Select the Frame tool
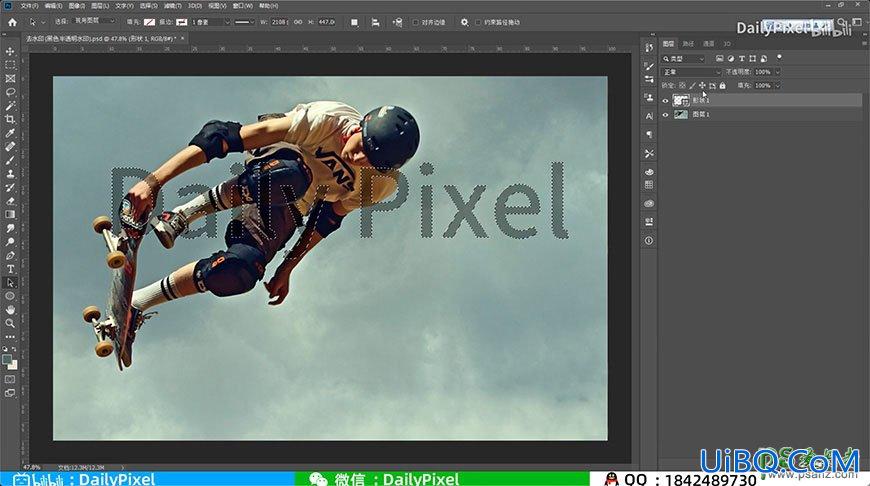Screen dimensions: 870x486 click(x=10, y=79)
